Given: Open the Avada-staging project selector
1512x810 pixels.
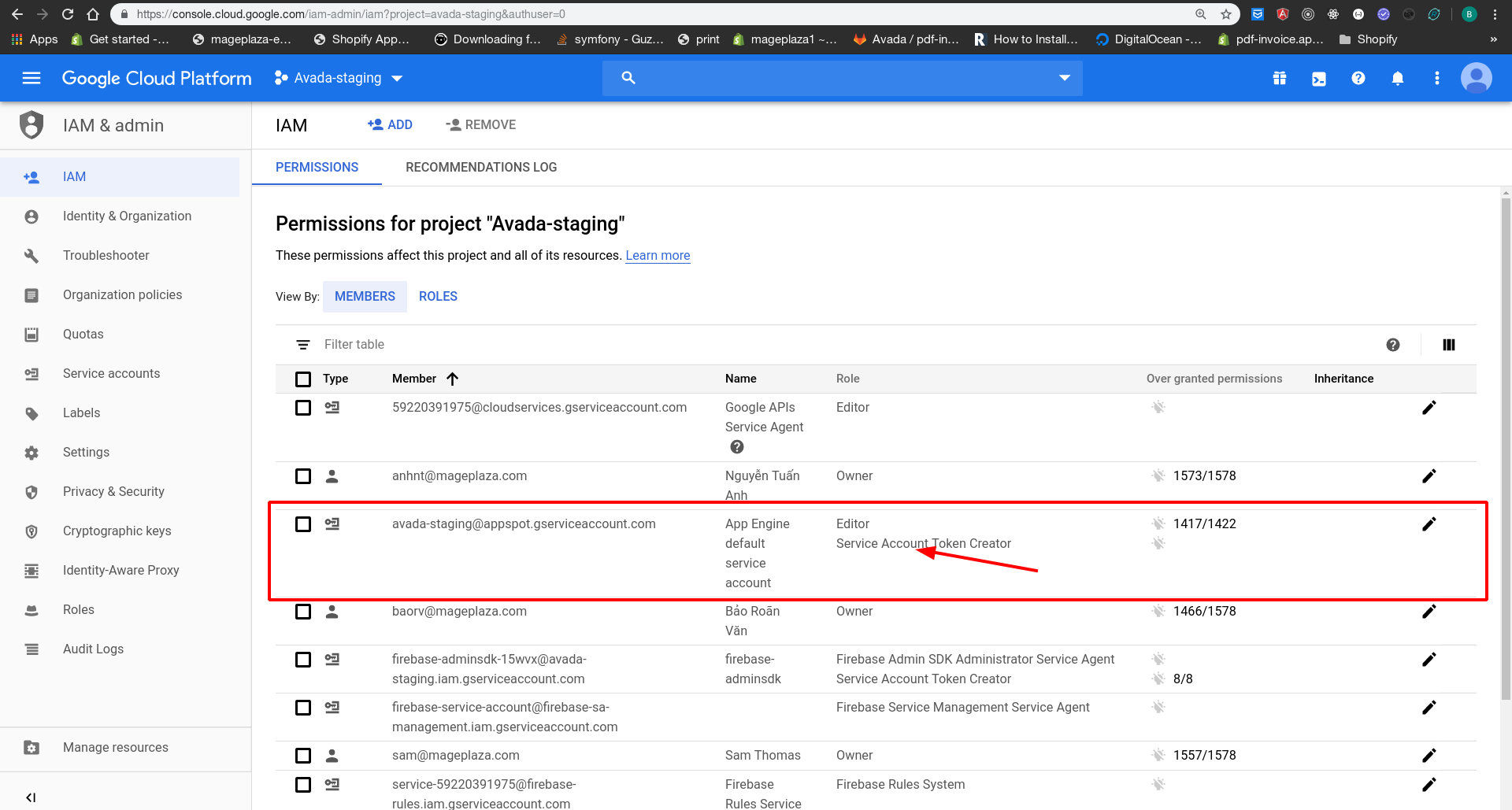Looking at the screenshot, I should click(339, 78).
